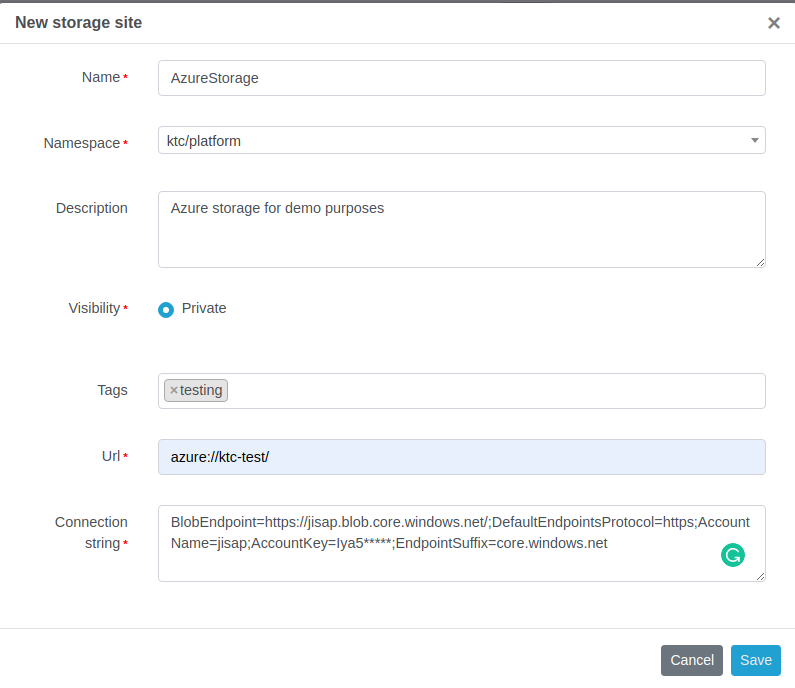Click the Tags field label

pyautogui.click(x=112, y=390)
